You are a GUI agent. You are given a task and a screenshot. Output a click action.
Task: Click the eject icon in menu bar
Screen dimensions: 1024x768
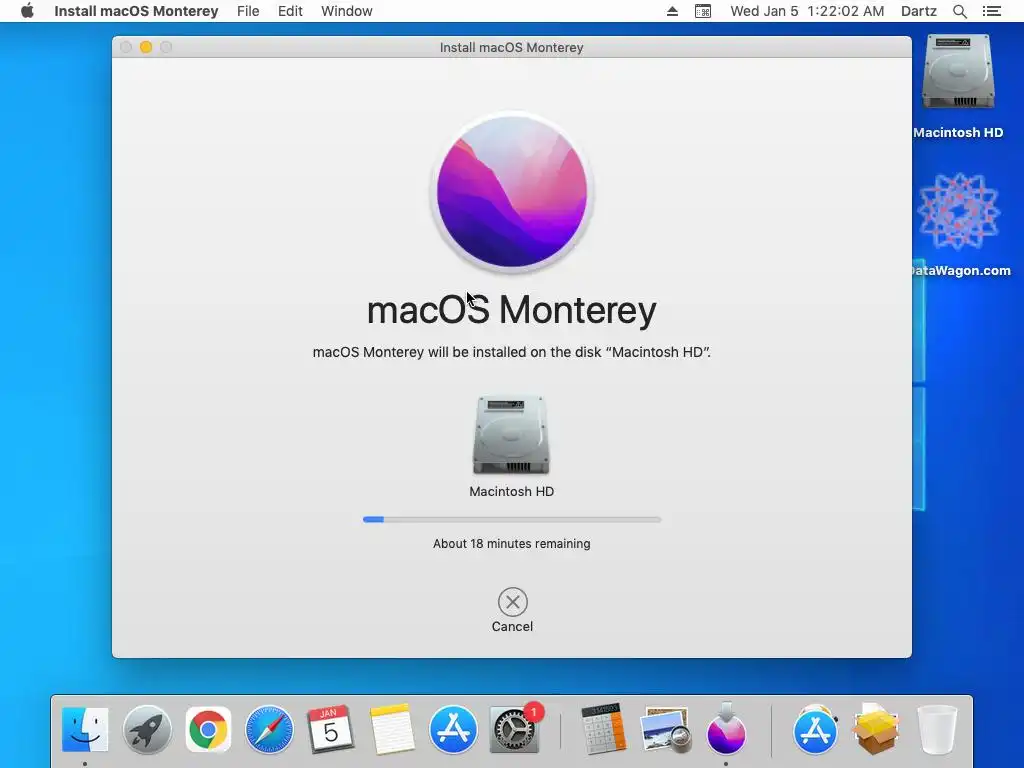672,11
